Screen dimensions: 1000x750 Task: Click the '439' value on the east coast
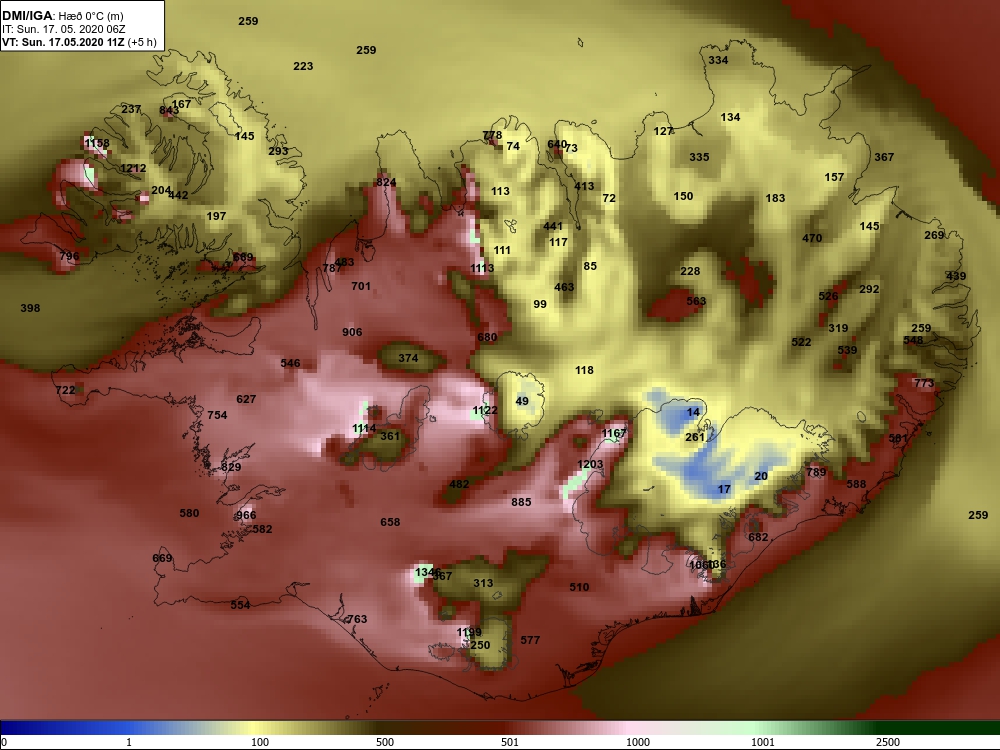pos(955,276)
